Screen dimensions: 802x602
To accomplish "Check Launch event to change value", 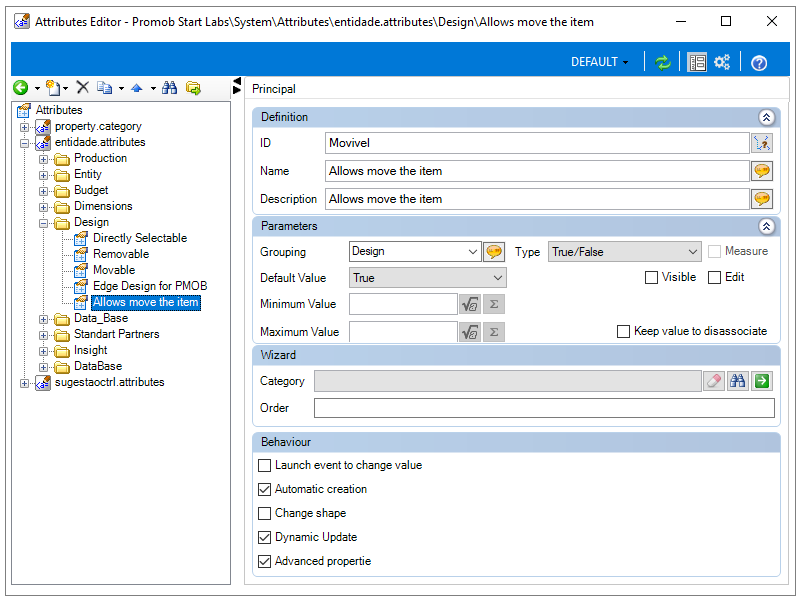I will 264,465.
